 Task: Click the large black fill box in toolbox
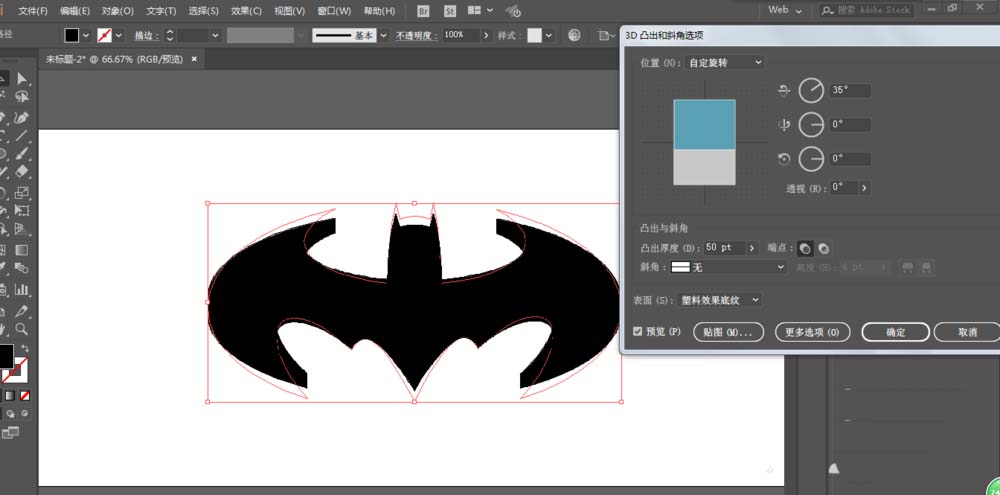(6, 356)
